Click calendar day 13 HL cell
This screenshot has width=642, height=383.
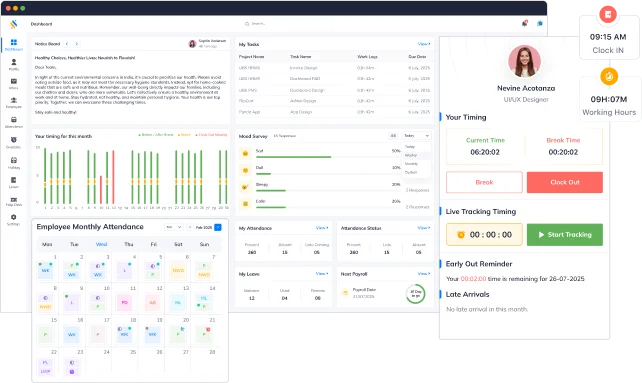click(x=178, y=302)
